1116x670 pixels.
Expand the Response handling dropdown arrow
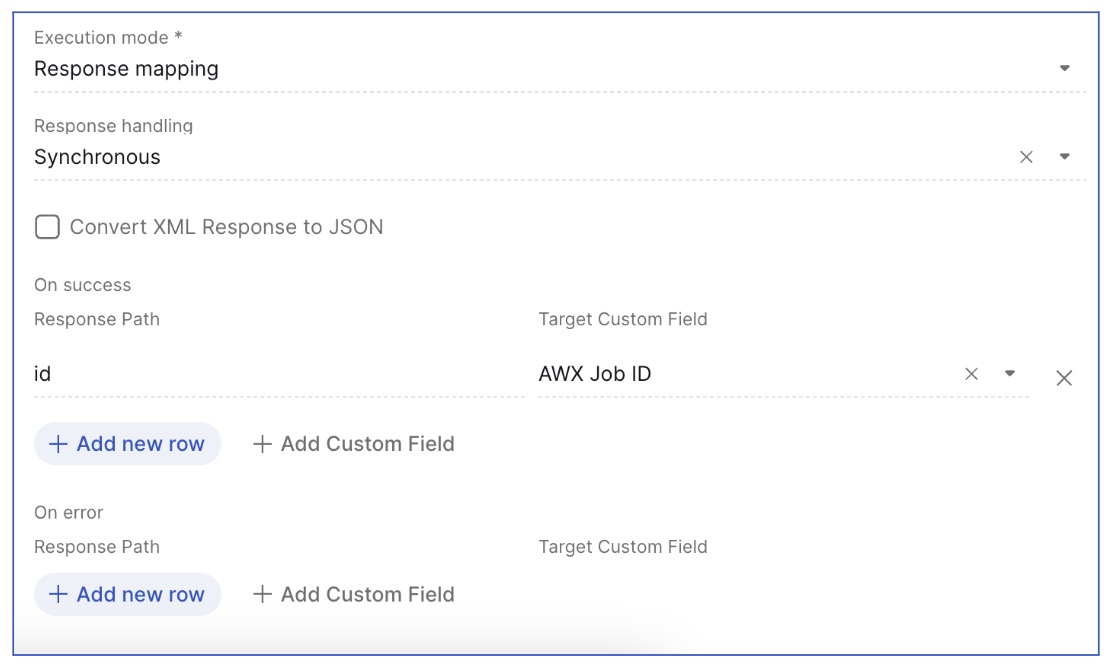(x=1065, y=157)
